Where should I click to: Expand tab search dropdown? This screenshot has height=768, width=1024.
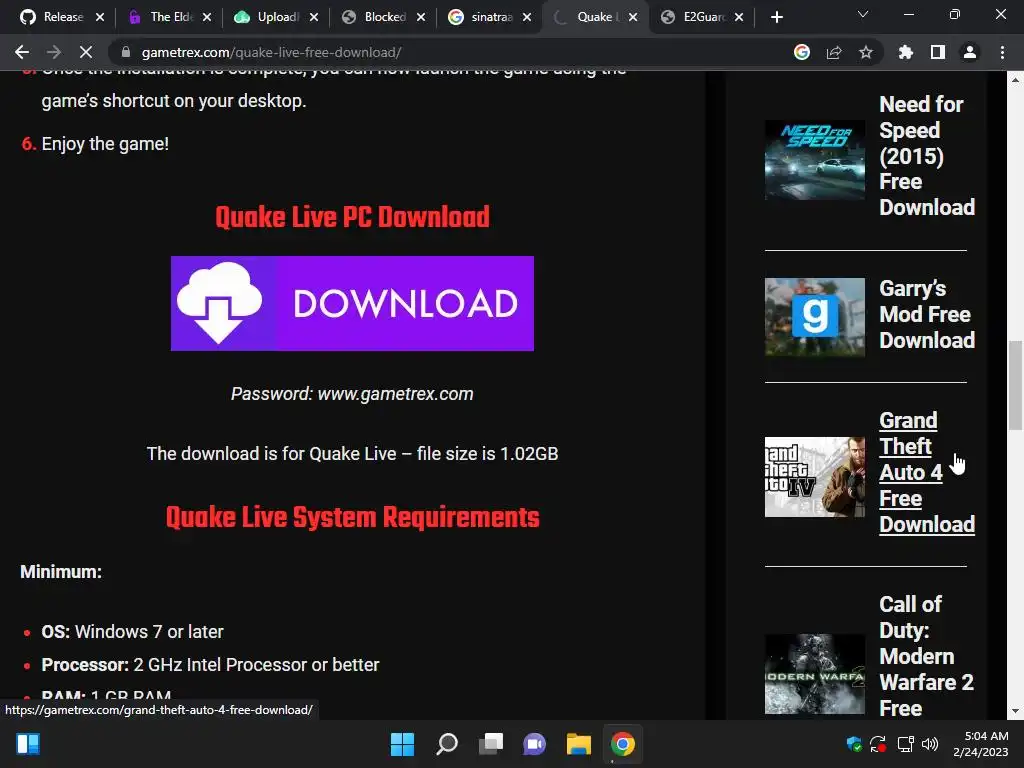863,14
